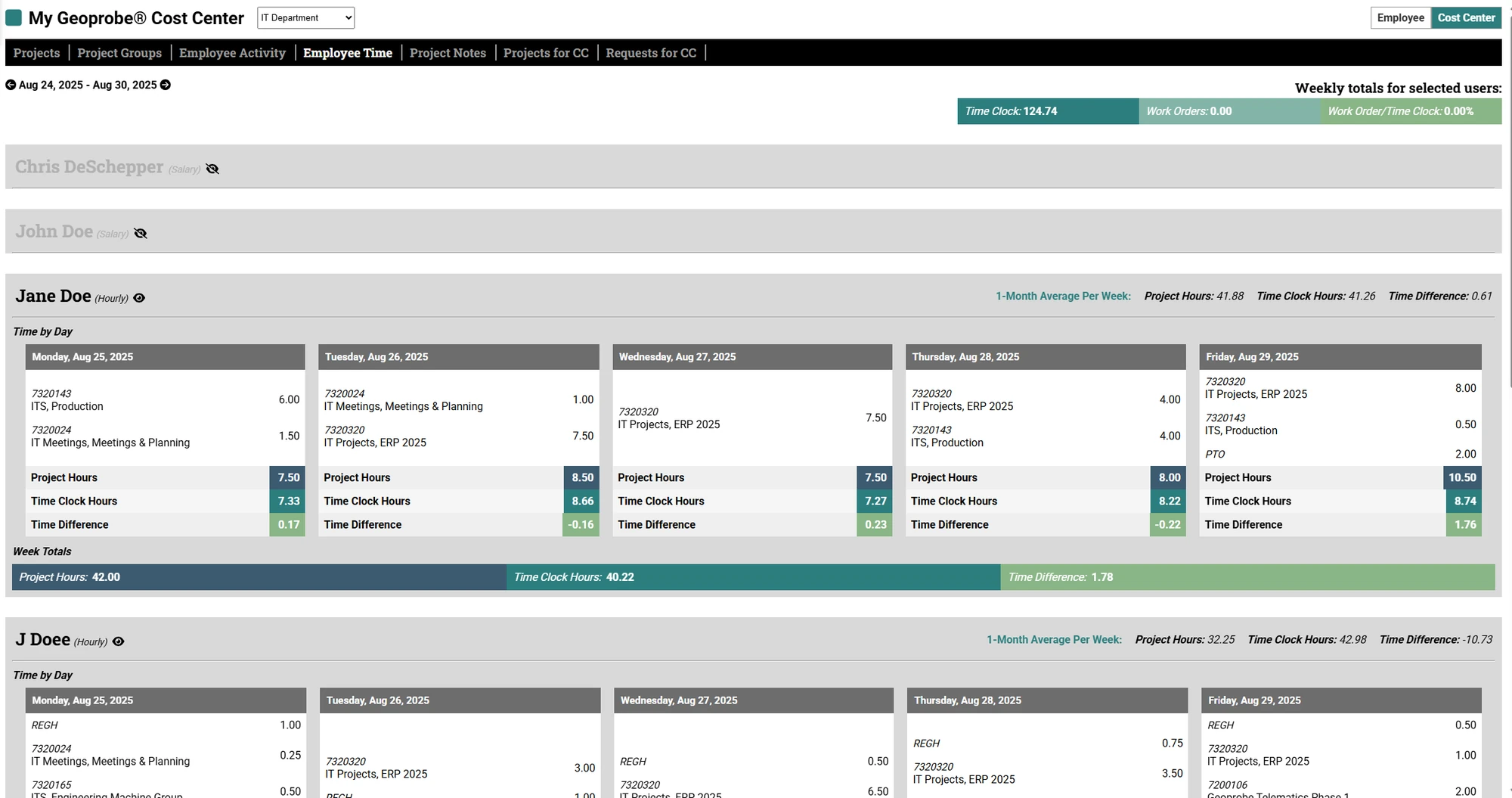
Task: Click the Work Orders 0.00 total bar
Action: (x=1229, y=111)
